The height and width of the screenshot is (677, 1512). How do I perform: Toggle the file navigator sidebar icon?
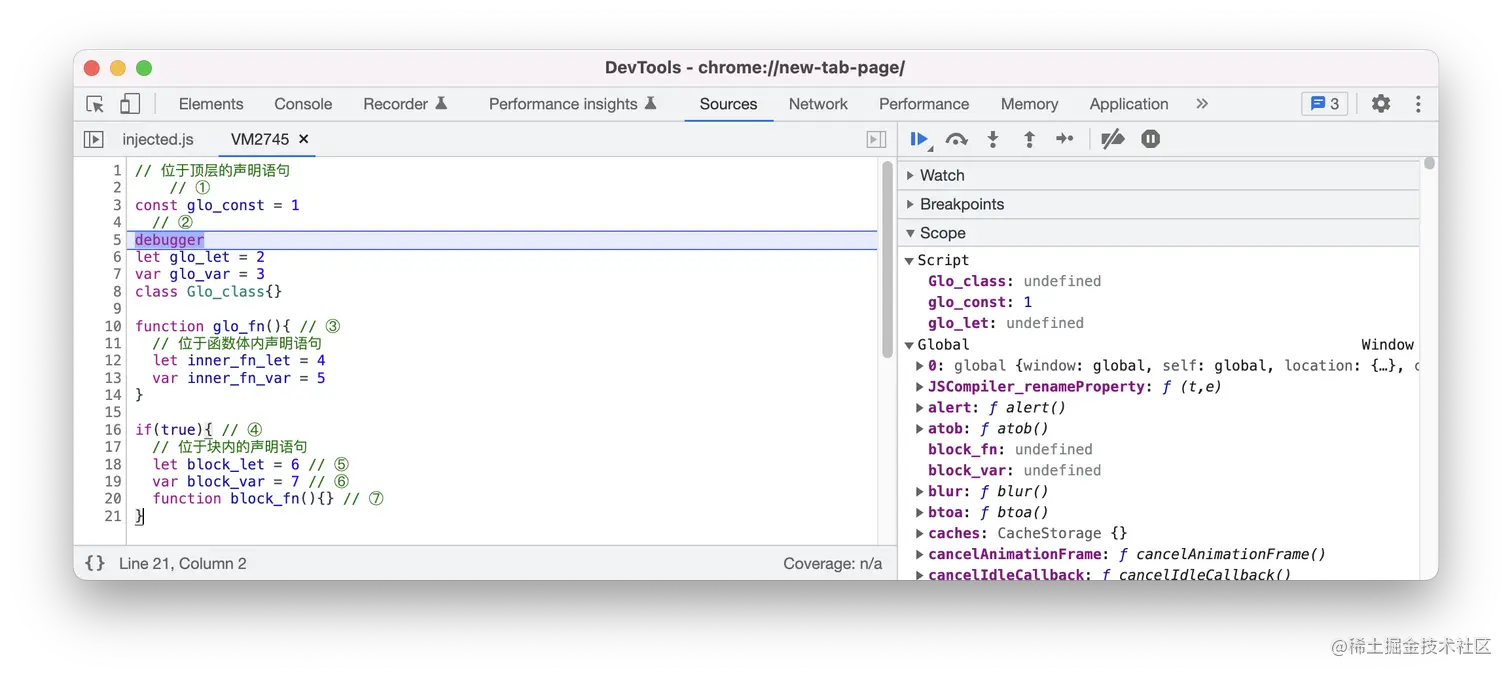(x=93, y=139)
